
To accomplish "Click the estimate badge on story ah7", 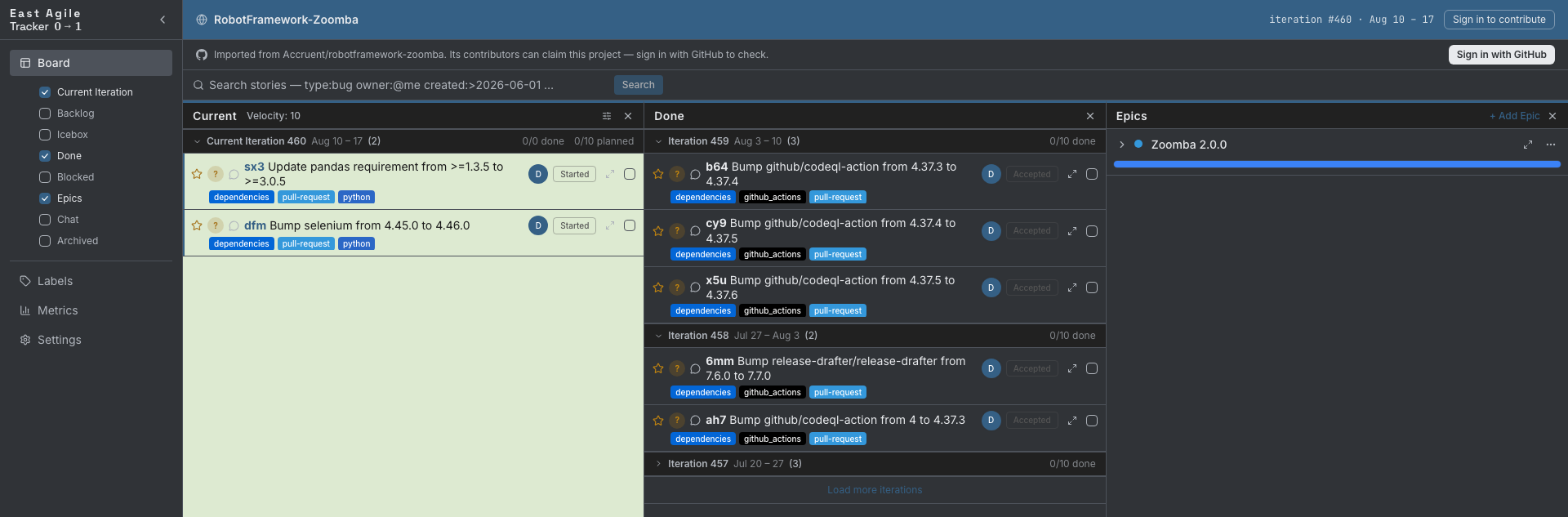I will pyautogui.click(x=677, y=420).
